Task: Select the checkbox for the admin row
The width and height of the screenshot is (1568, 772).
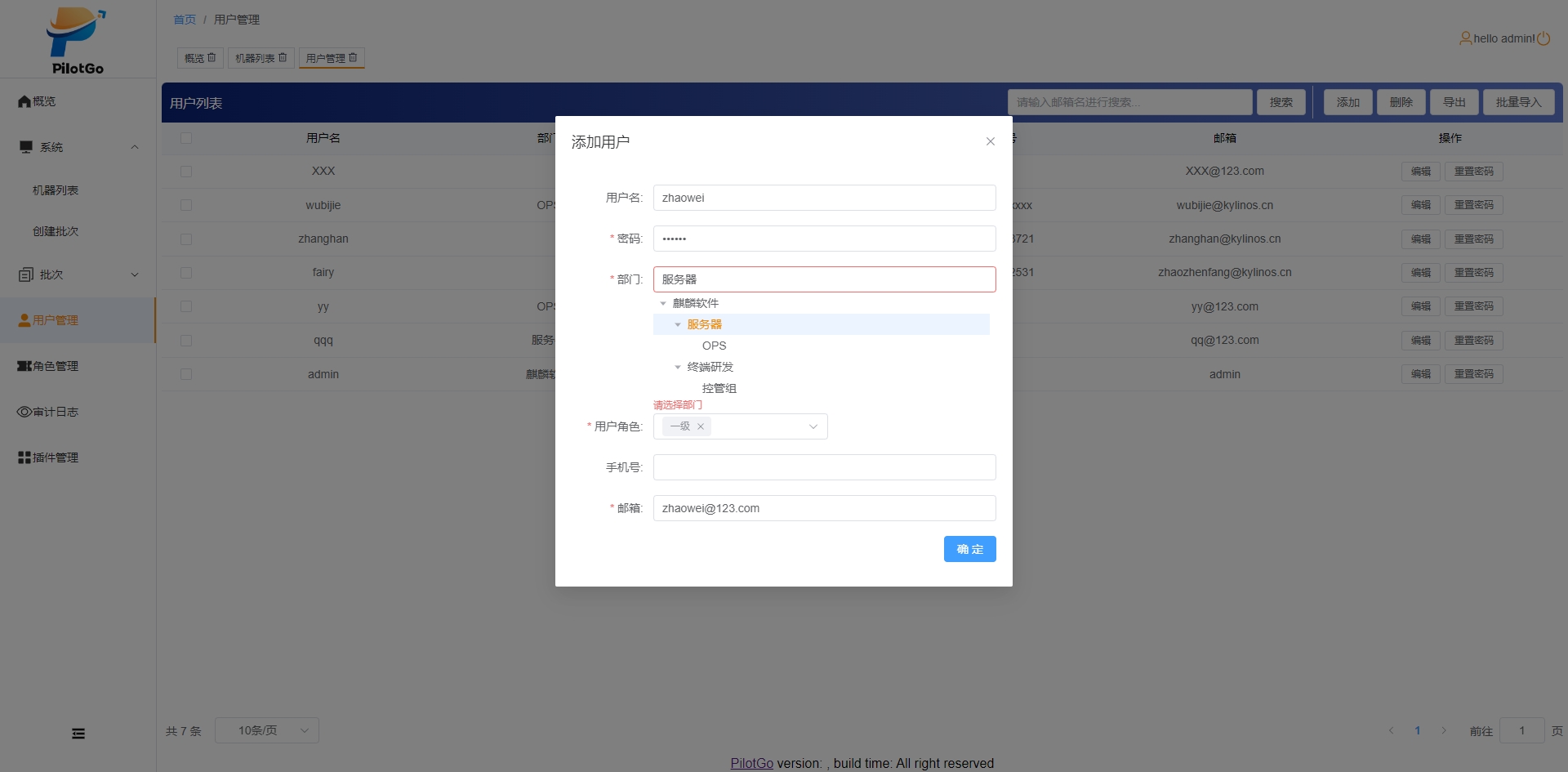Action: tap(186, 374)
